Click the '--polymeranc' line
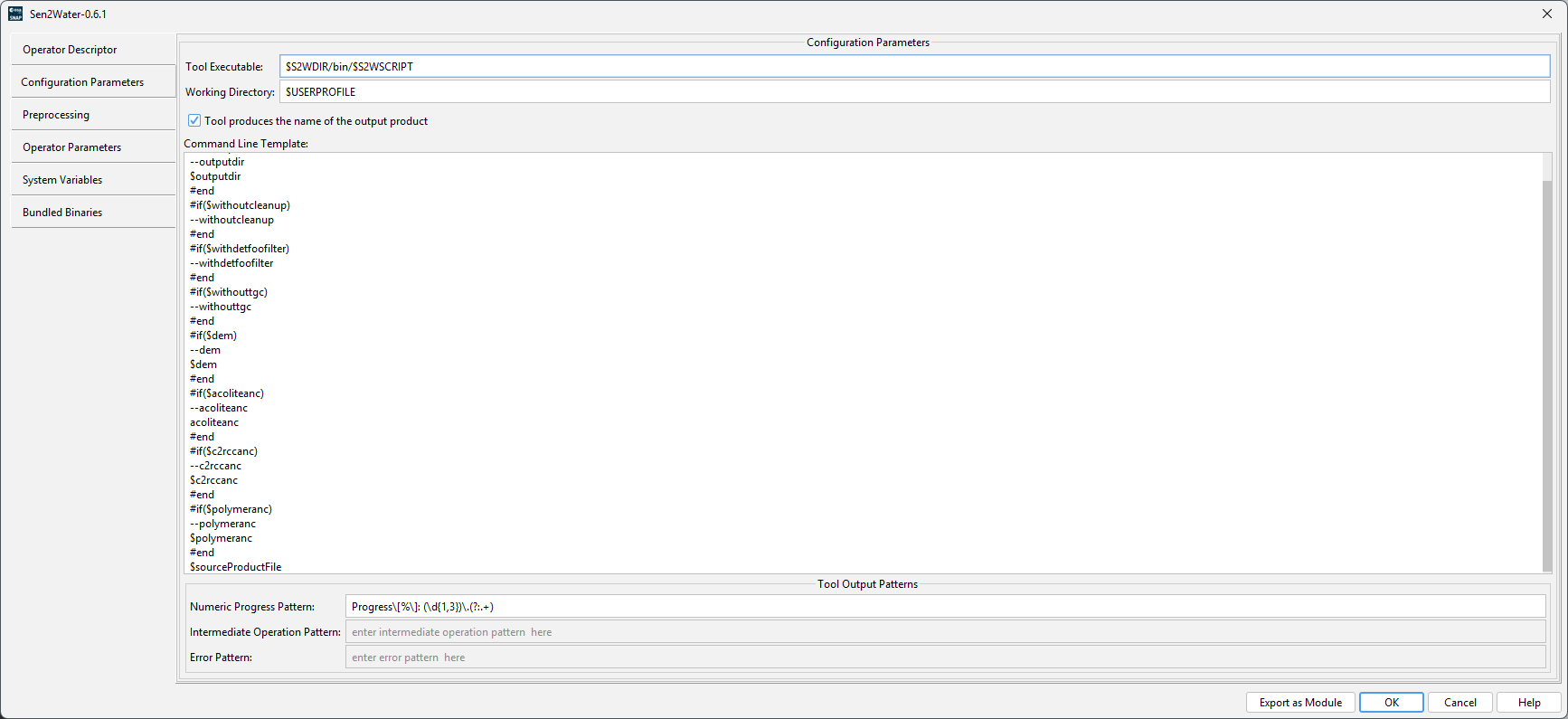The height and width of the screenshot is (719, 1568). pos(223,524)
